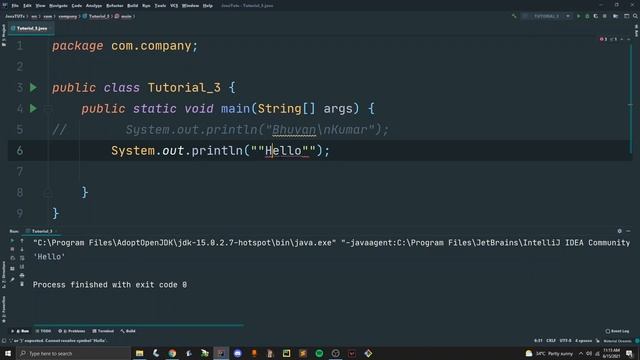Open Spotify from taskbar
Screen dimensions: 640x360
pyautogui.click(x=319, y=353)
